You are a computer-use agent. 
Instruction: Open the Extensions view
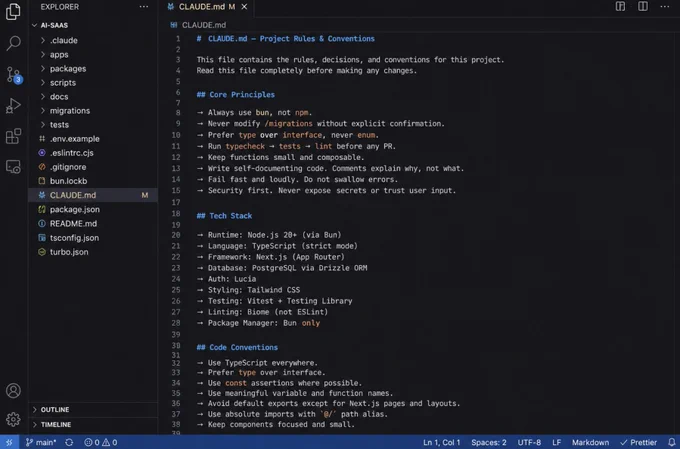[13, 136]
